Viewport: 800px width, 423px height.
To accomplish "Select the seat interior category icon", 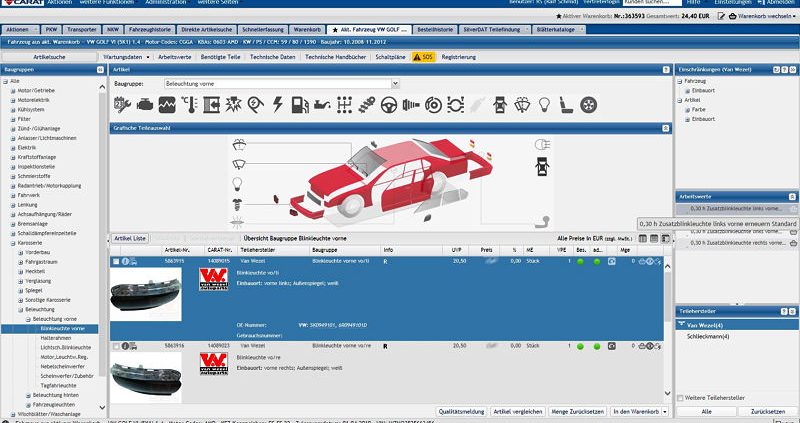I will click(x=566, y=105).
